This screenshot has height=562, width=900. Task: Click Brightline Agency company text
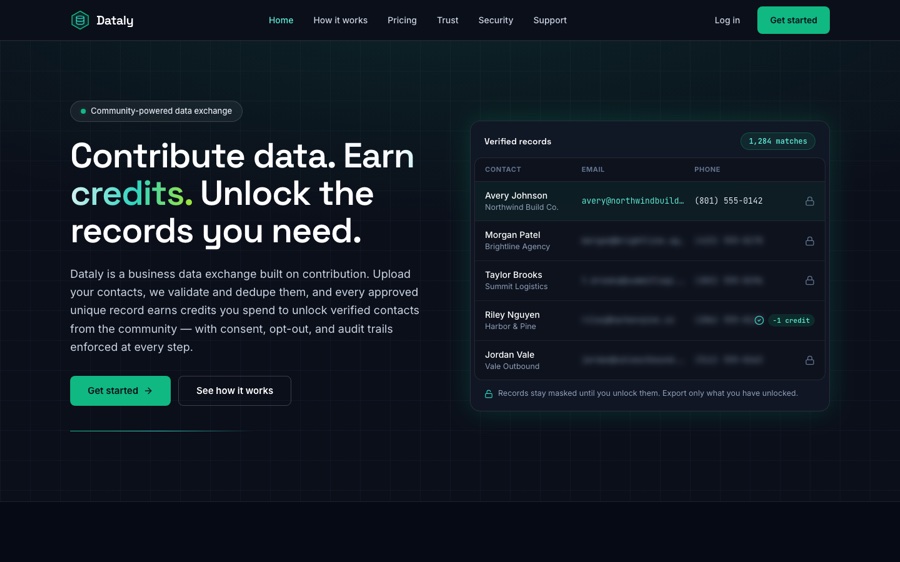(x=517, y=247)
